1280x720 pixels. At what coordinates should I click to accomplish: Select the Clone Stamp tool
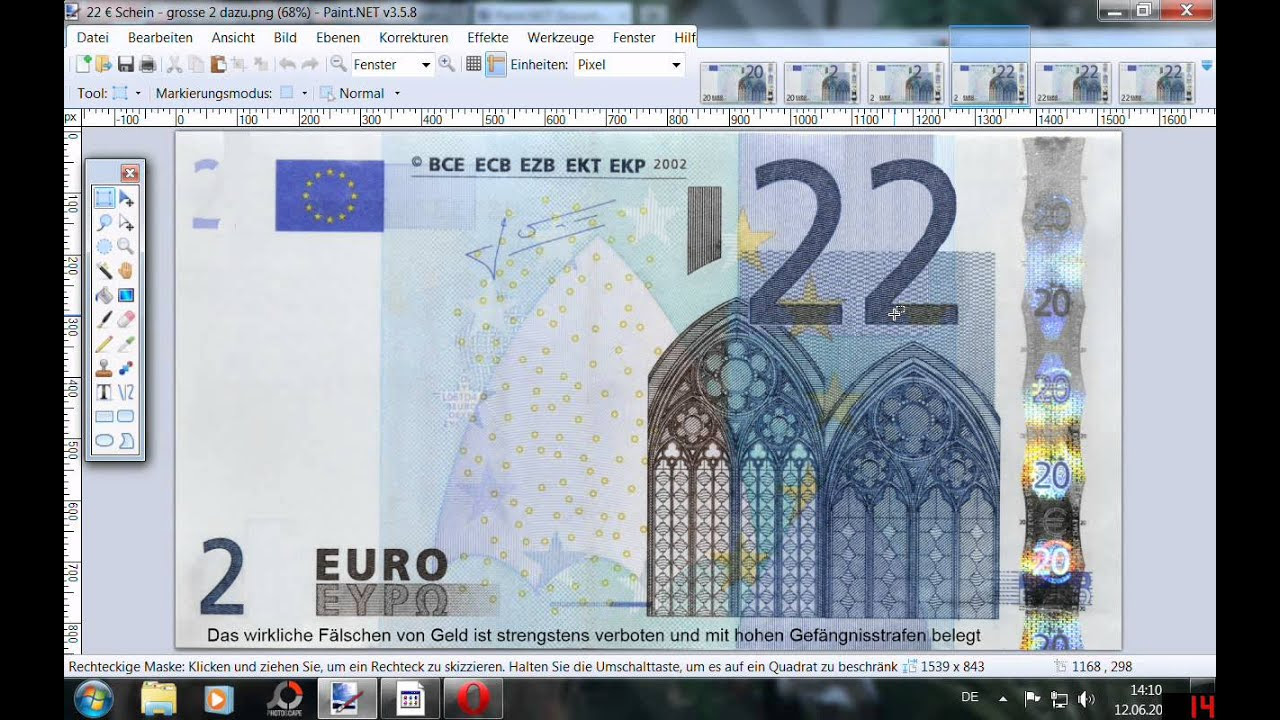(x=104, y=368)
